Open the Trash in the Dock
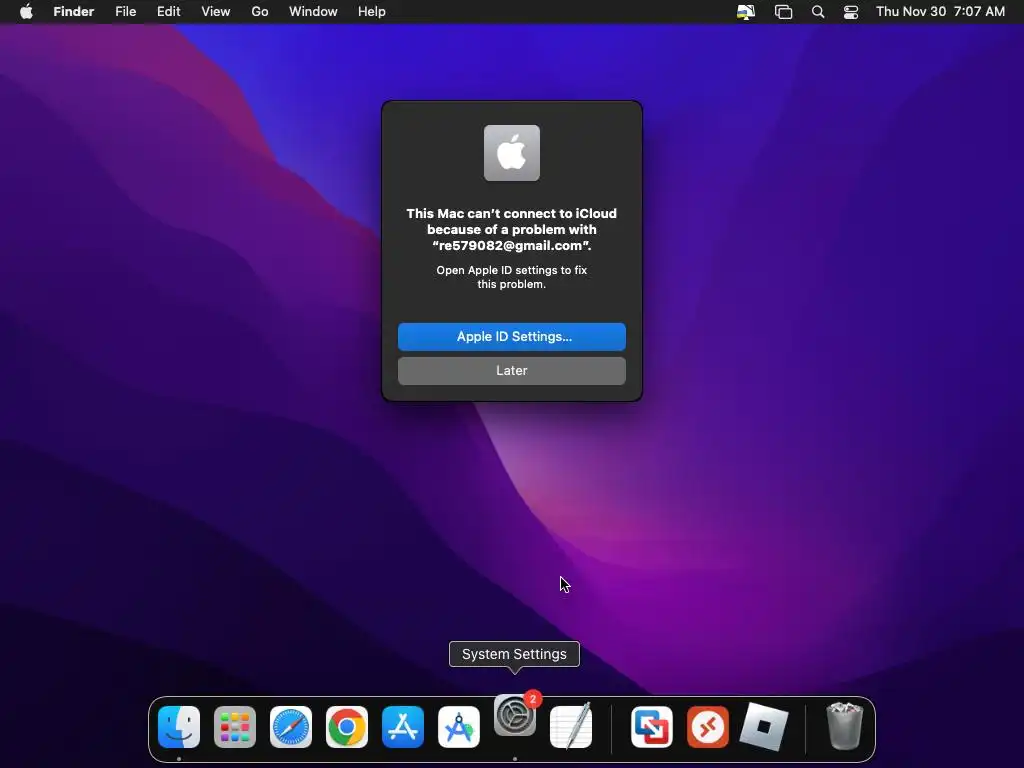This screenshot has height=768, width=1024. tap(844, 726)
